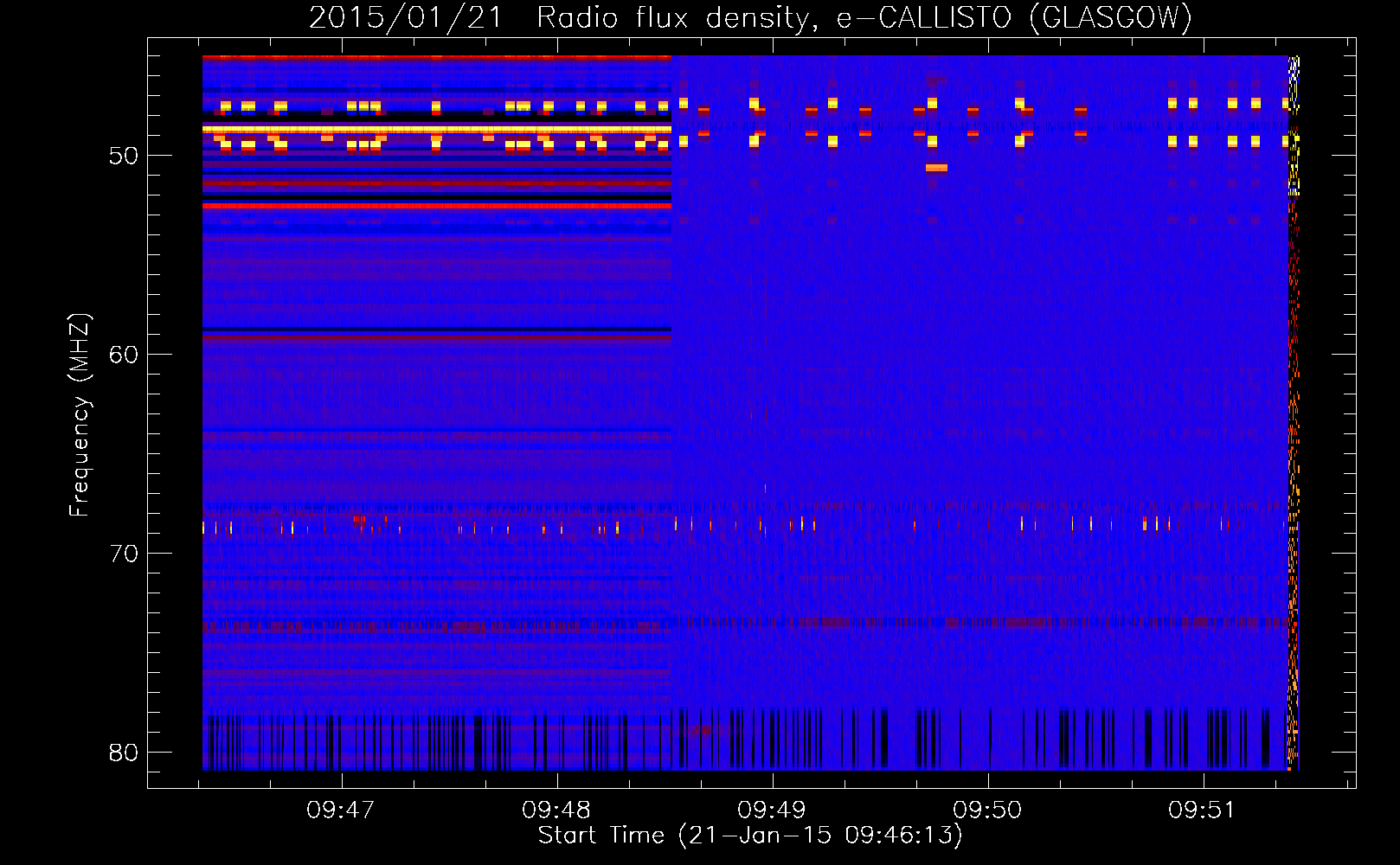Screen dimensions: 1400x865
Task: Click the "Frequency (MHZ)" axis label
Action: [x=80, y=415]
